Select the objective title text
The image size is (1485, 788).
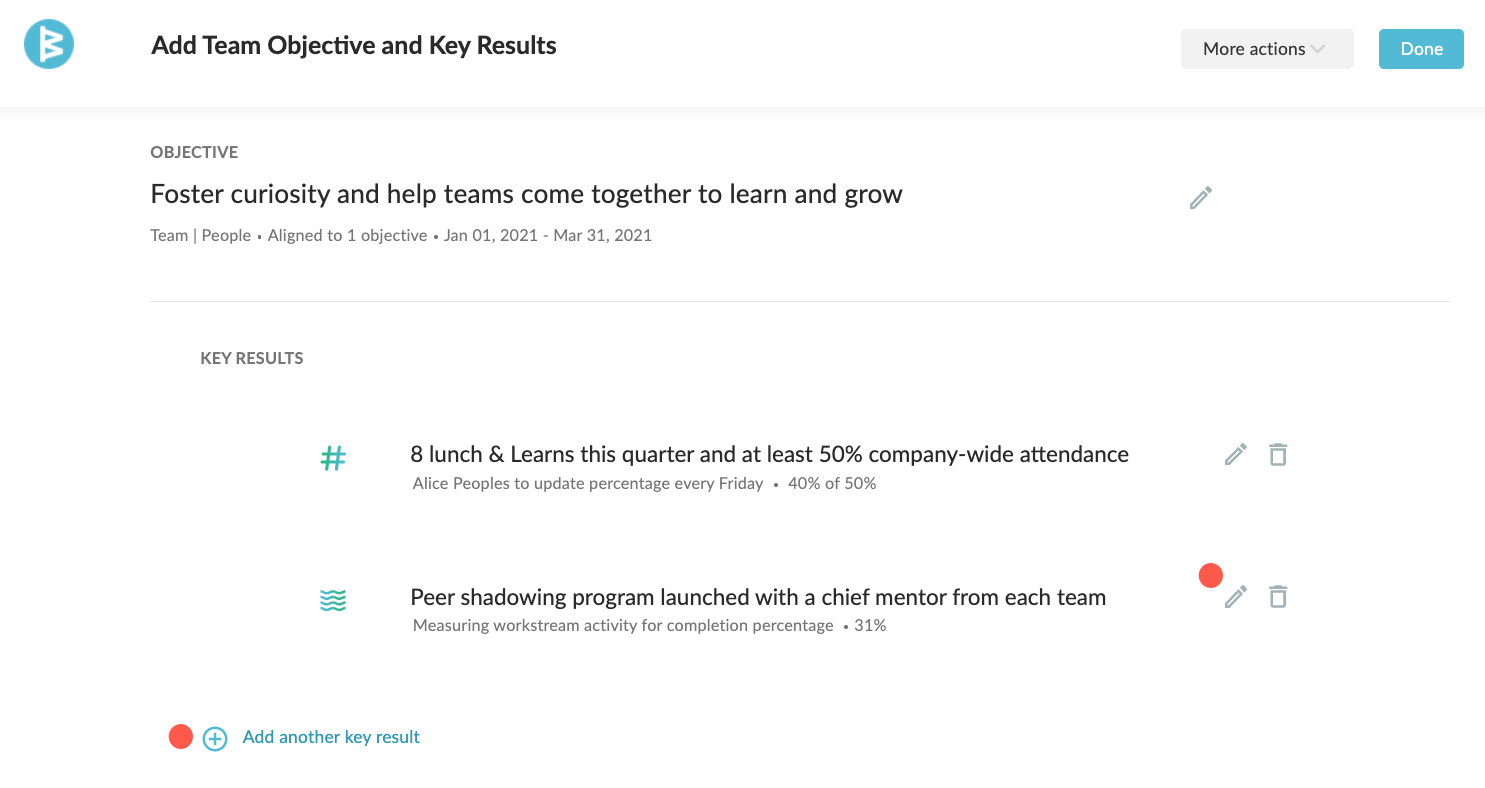pyautogui.click(x=527, y=194)
